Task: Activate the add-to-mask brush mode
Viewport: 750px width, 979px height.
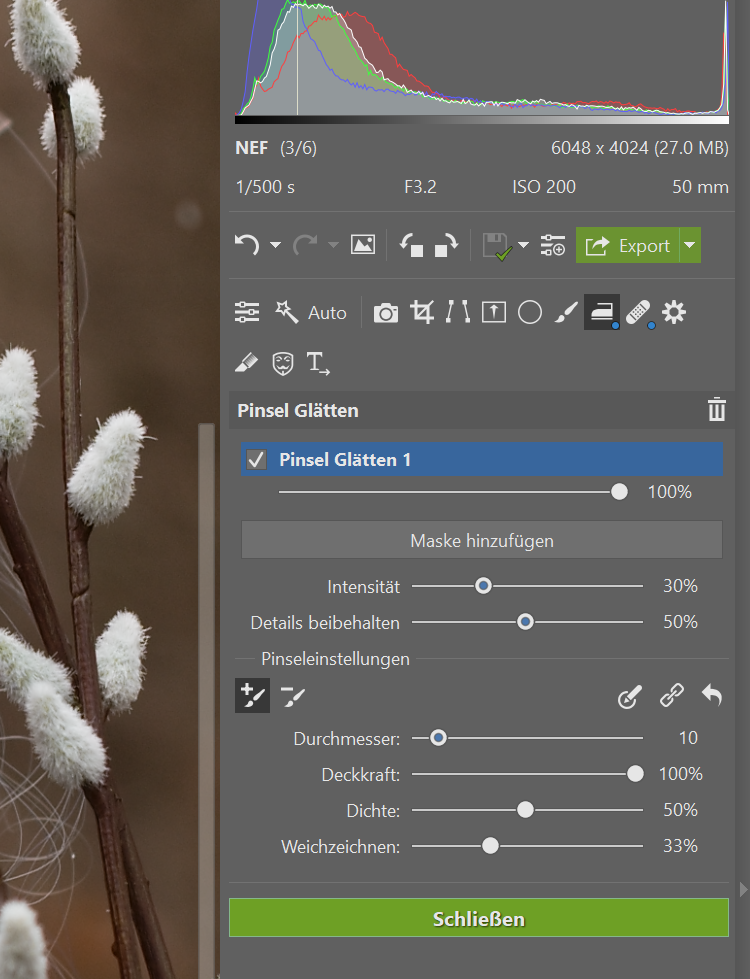Action: (252, 696)
